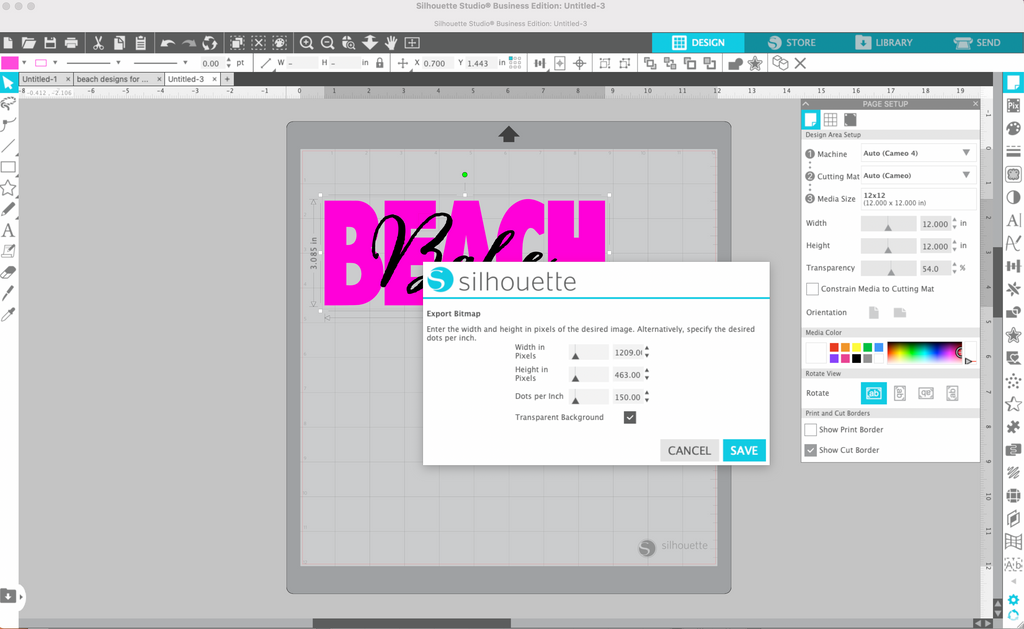Close the Untitled-3 document tab
The image size is (1024, 629).
[x=214, y=79]
